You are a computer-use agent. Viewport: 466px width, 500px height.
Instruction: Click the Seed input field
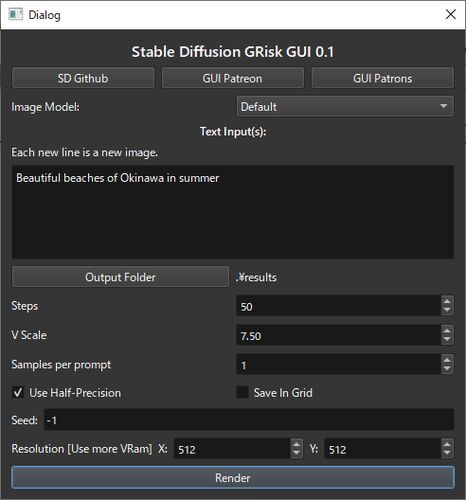[x=249, y=420]
